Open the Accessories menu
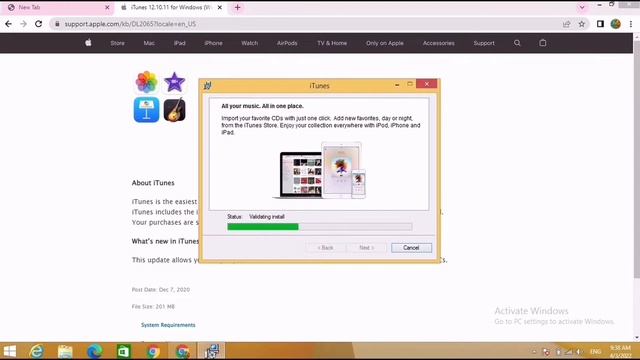The image size is (640, 360). (x=438, y=43)
